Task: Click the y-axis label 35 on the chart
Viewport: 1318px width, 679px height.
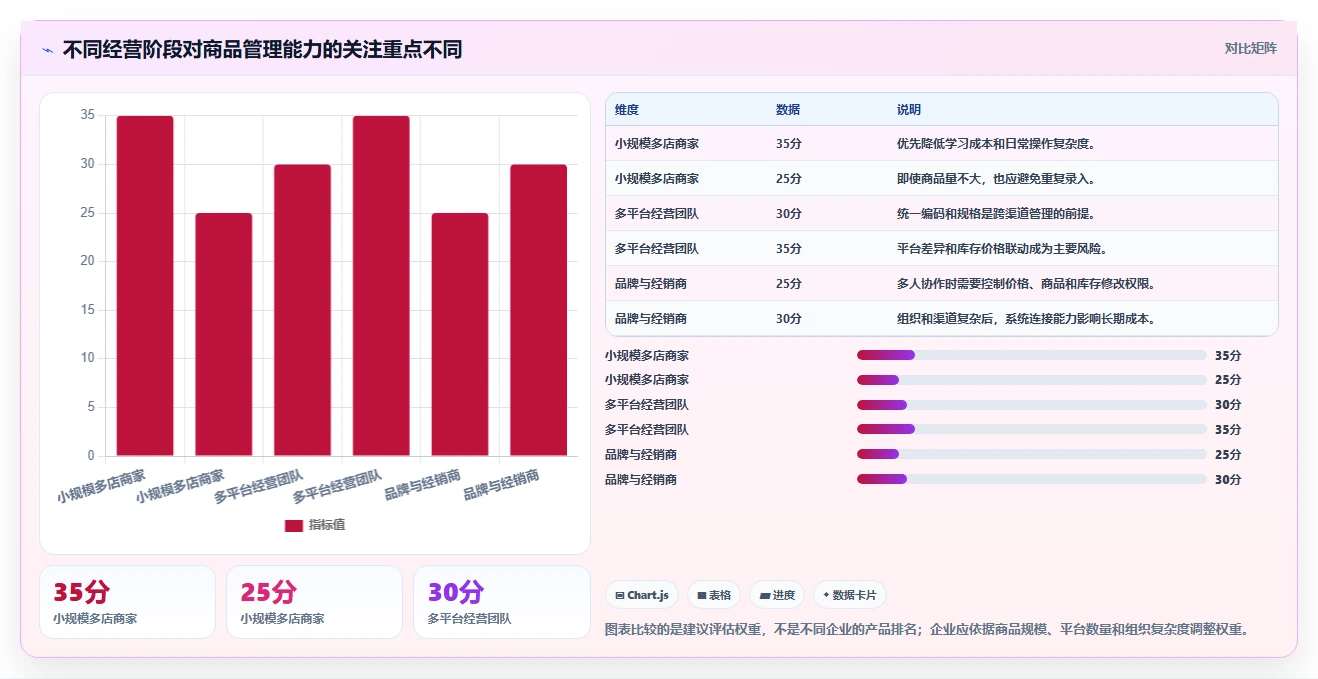Action: 87,116
